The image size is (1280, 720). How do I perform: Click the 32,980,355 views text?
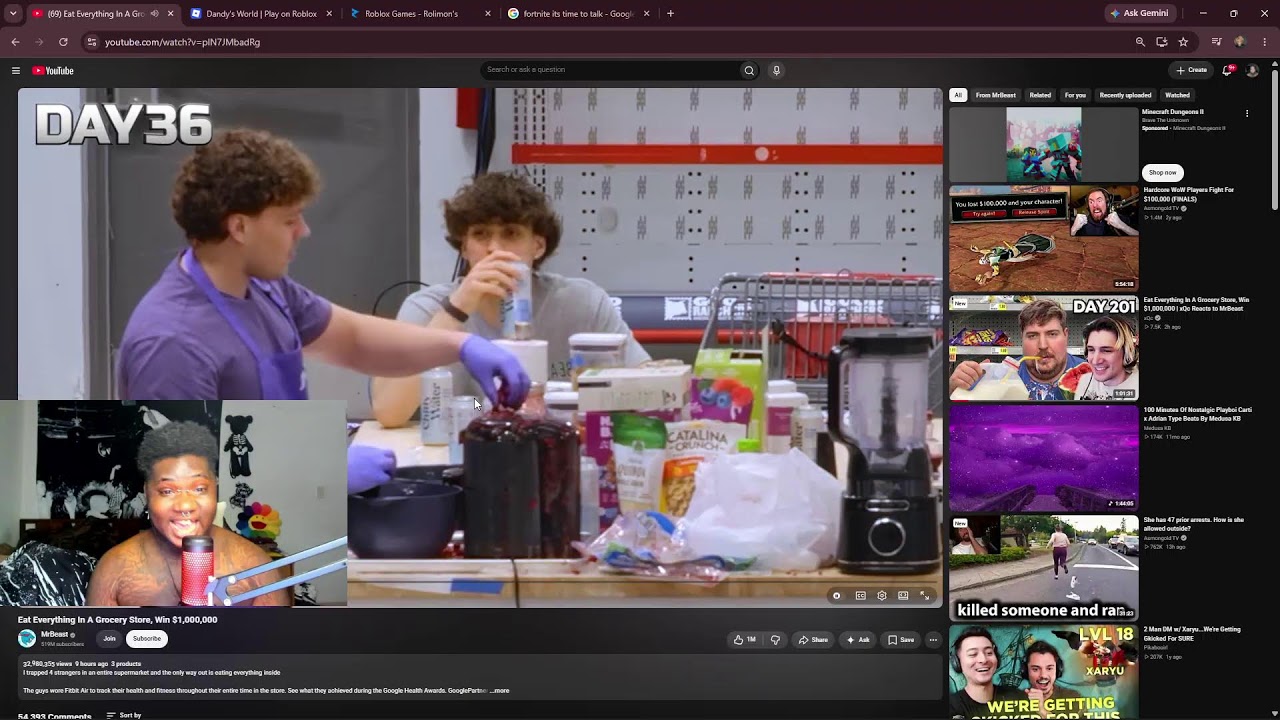point(47,664)
